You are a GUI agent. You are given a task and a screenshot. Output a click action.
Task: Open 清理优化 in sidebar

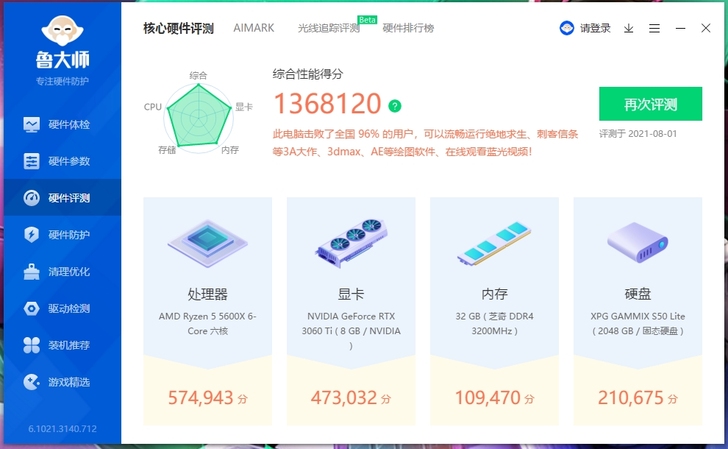pos(62,272)
